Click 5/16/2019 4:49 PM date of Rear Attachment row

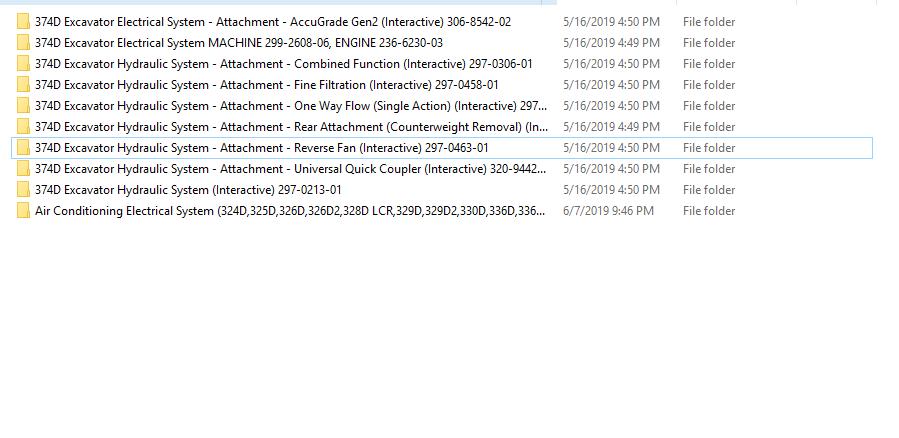coord(611,127)
